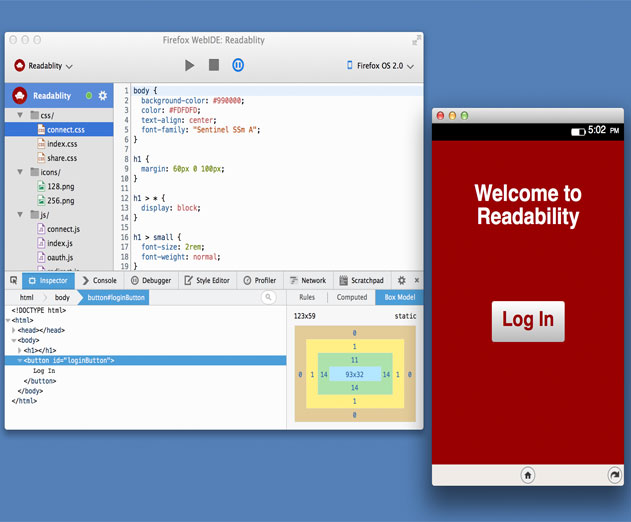Screen dimensions: 631x522
Task: Open 256.png image file
Action: 61,200
